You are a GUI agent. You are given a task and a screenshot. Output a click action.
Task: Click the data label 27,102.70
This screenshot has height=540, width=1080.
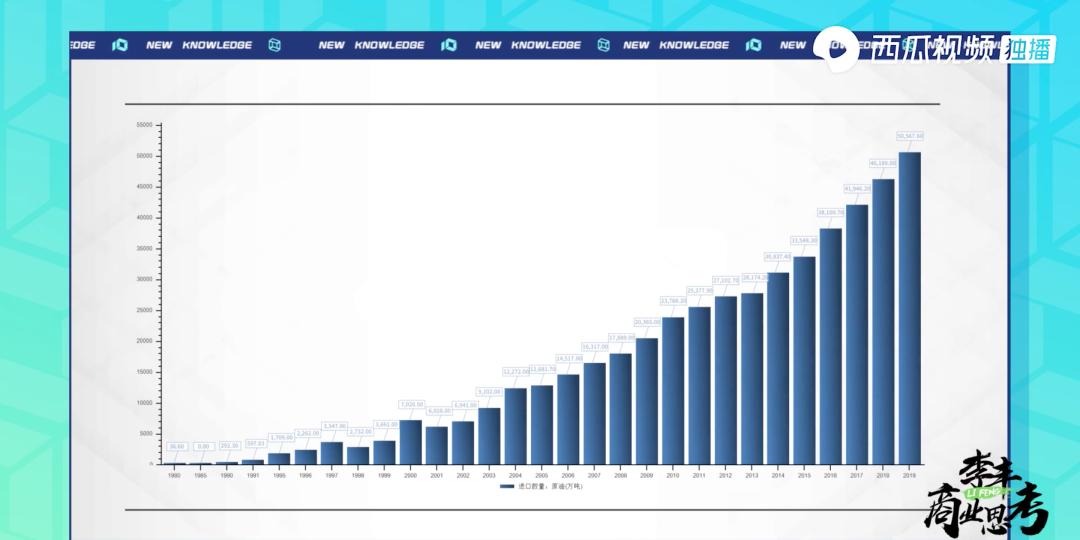pyautogui.click(x=726, y=280)
